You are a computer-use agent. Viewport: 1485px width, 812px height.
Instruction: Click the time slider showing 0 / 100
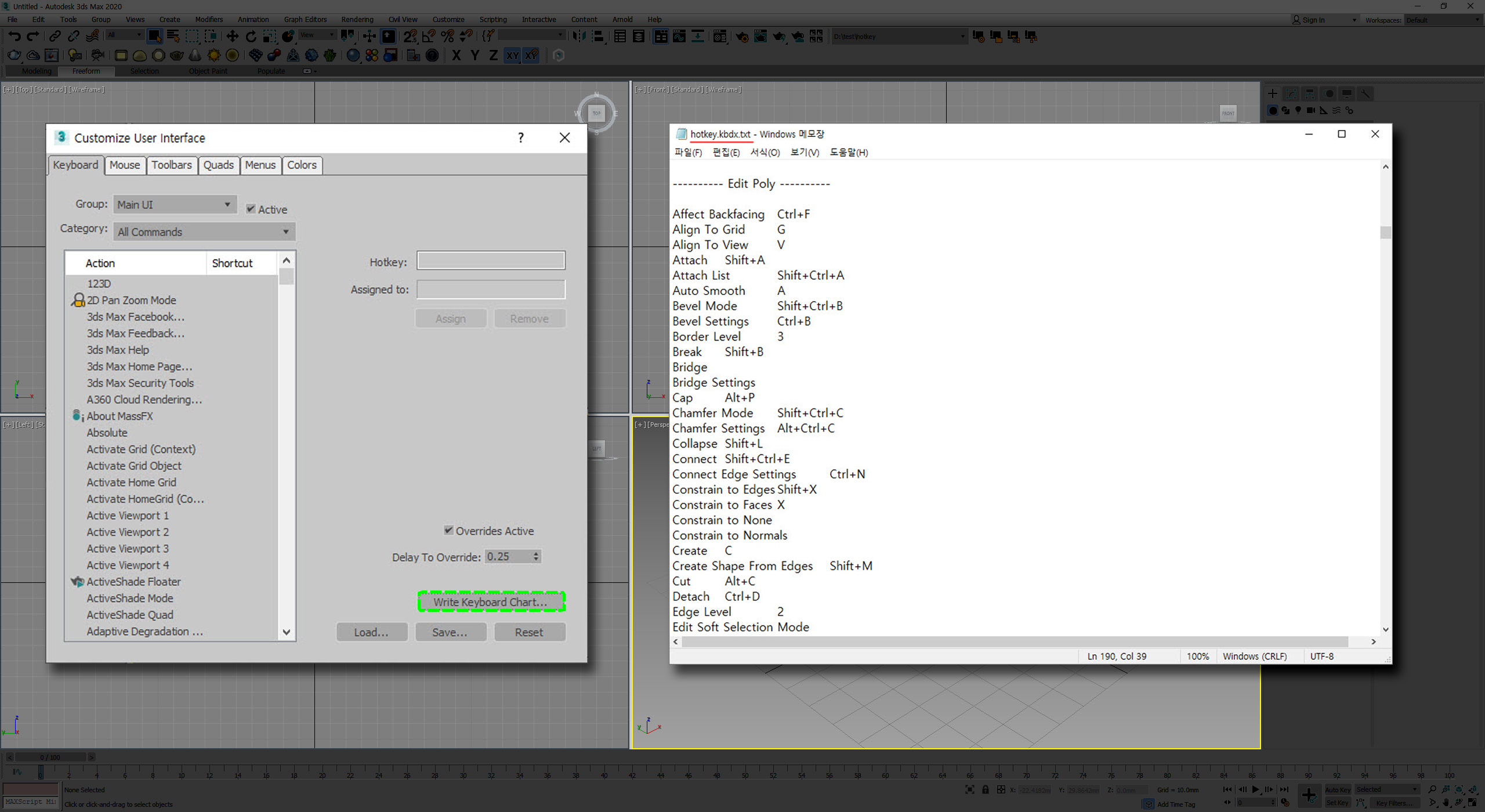pos(50,757)
